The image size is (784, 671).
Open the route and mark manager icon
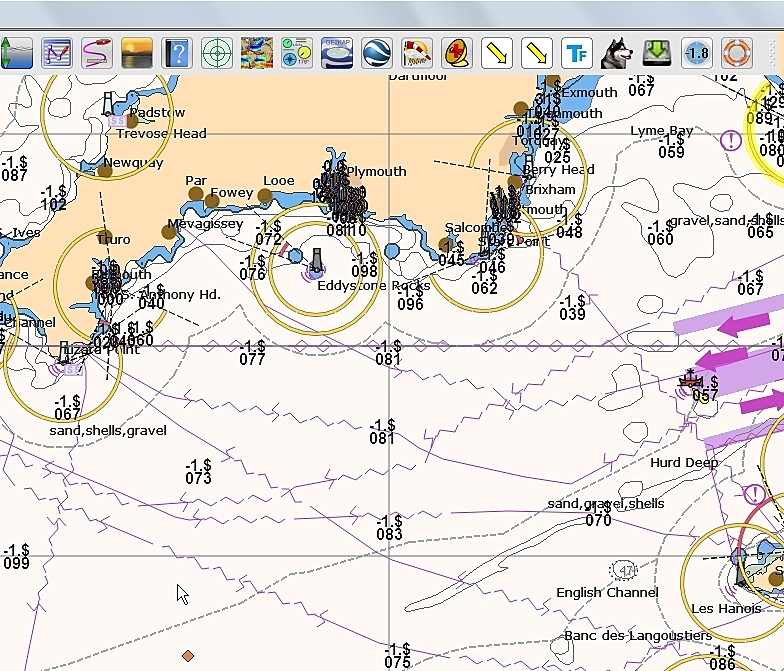click(x=56, y=53)
